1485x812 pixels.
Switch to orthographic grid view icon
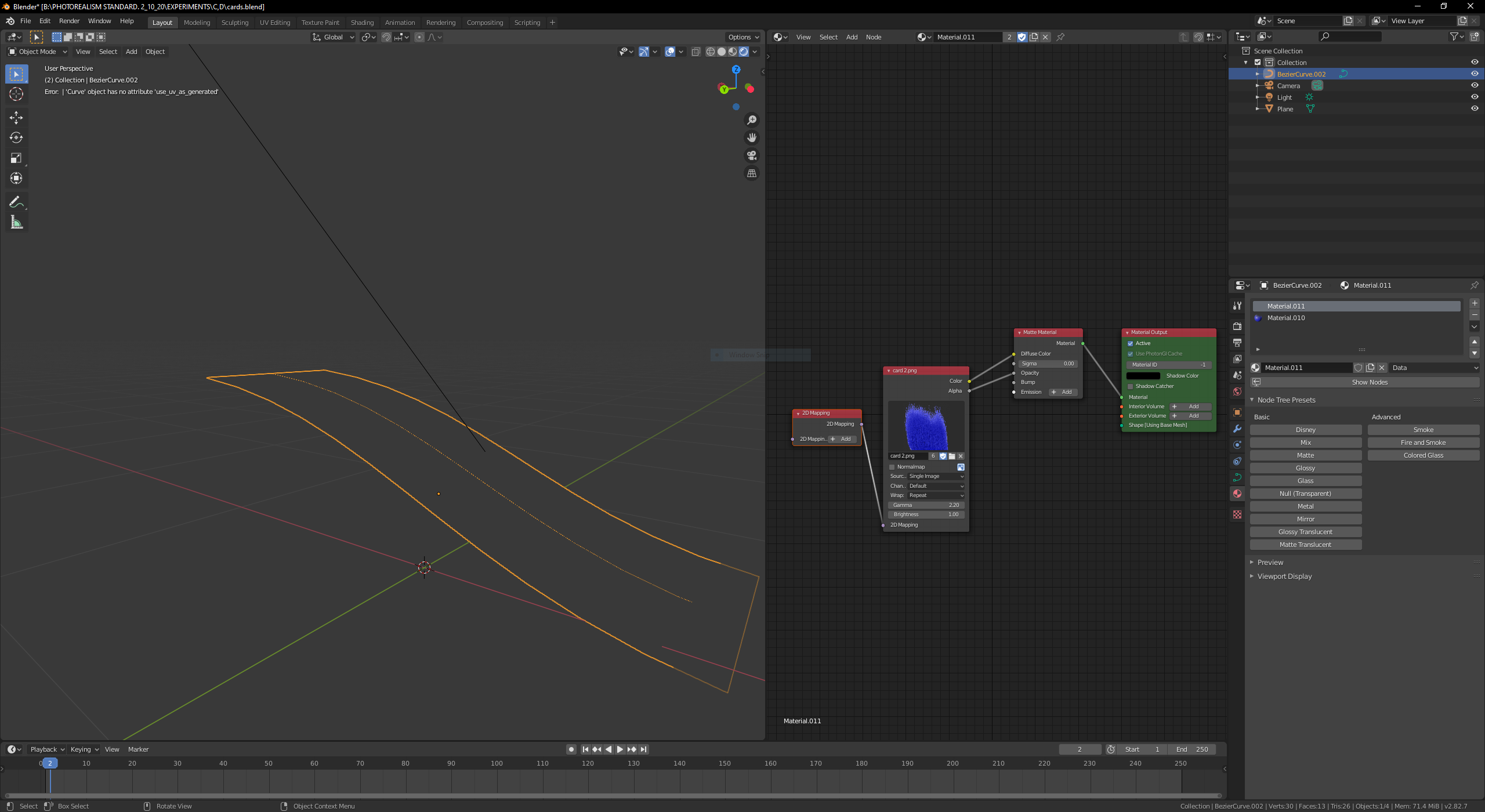coord(752,173)
